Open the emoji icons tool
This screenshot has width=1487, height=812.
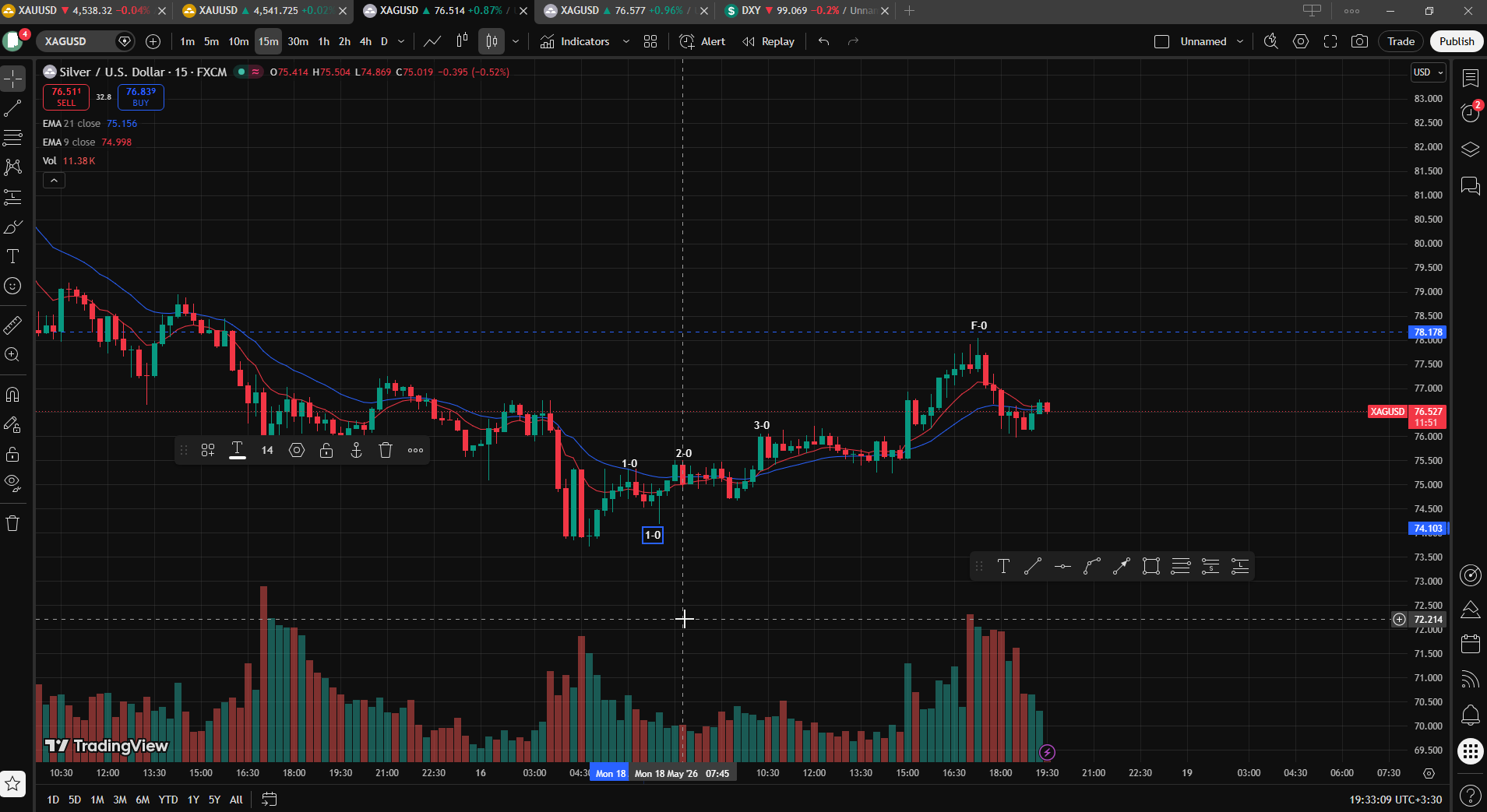coord(12,286)
